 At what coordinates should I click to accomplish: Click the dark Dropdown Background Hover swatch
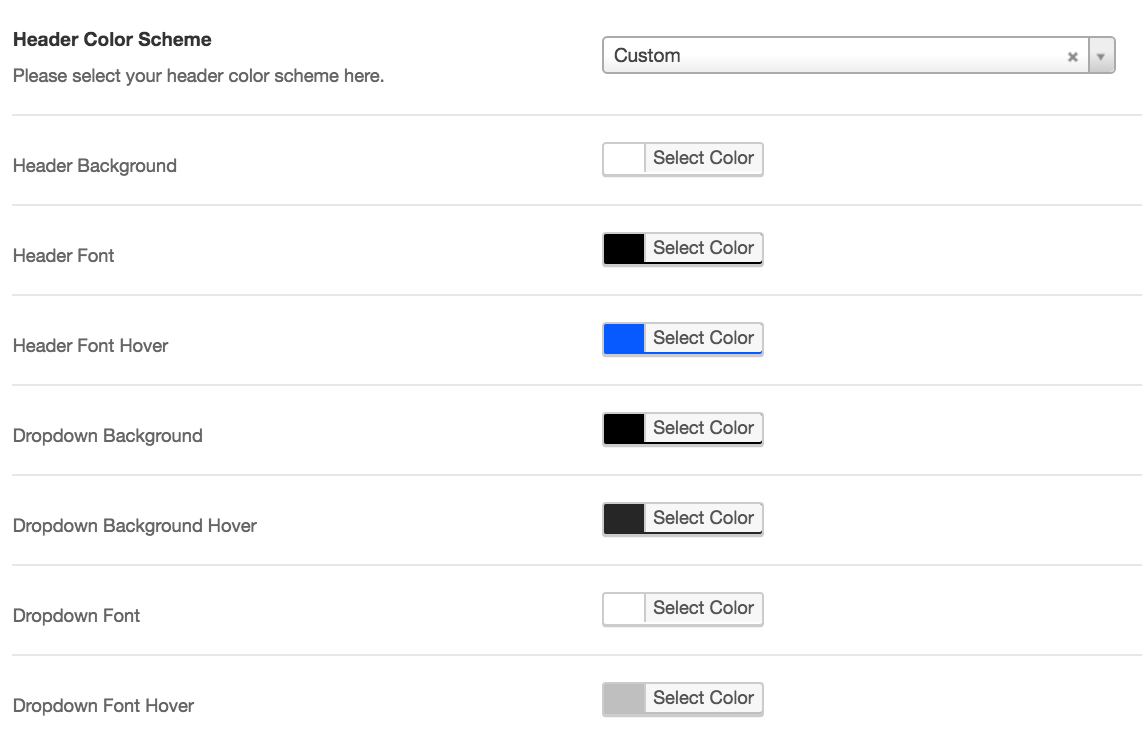[624, 519]
